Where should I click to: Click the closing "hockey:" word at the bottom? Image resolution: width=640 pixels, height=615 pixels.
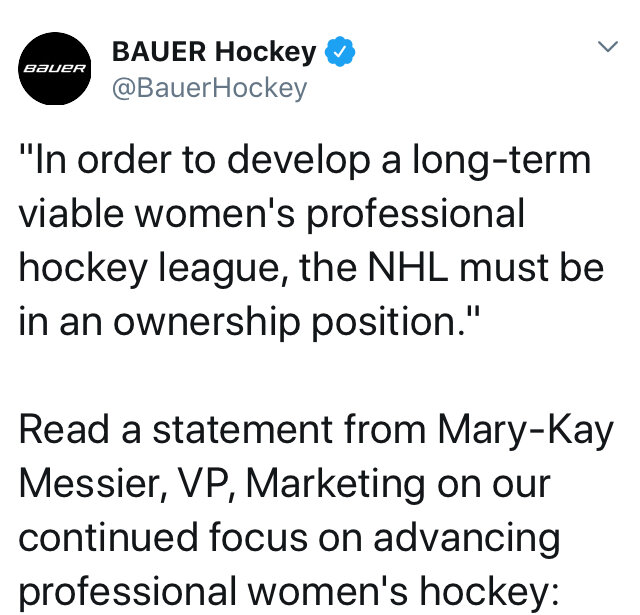tap(489, 591)
